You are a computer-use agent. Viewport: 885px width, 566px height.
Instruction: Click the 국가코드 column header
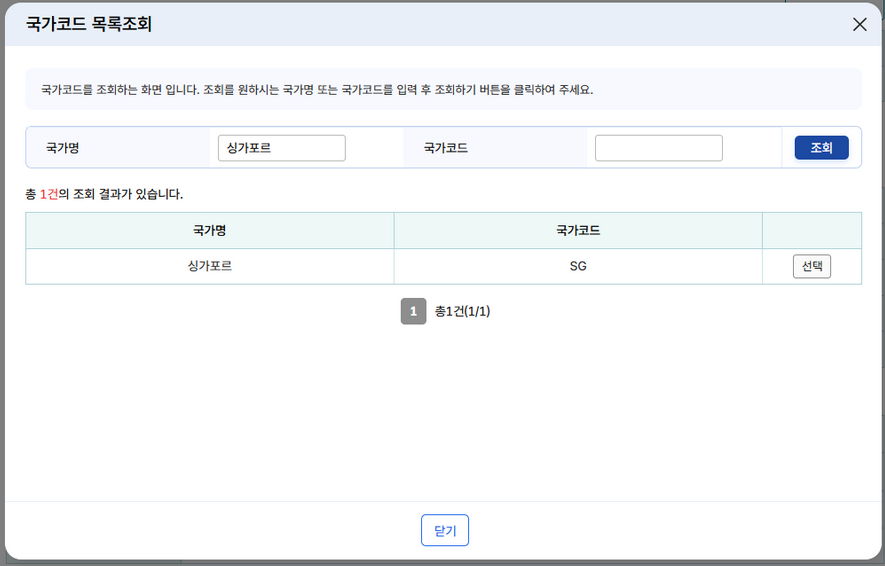(x=578, y=230)
